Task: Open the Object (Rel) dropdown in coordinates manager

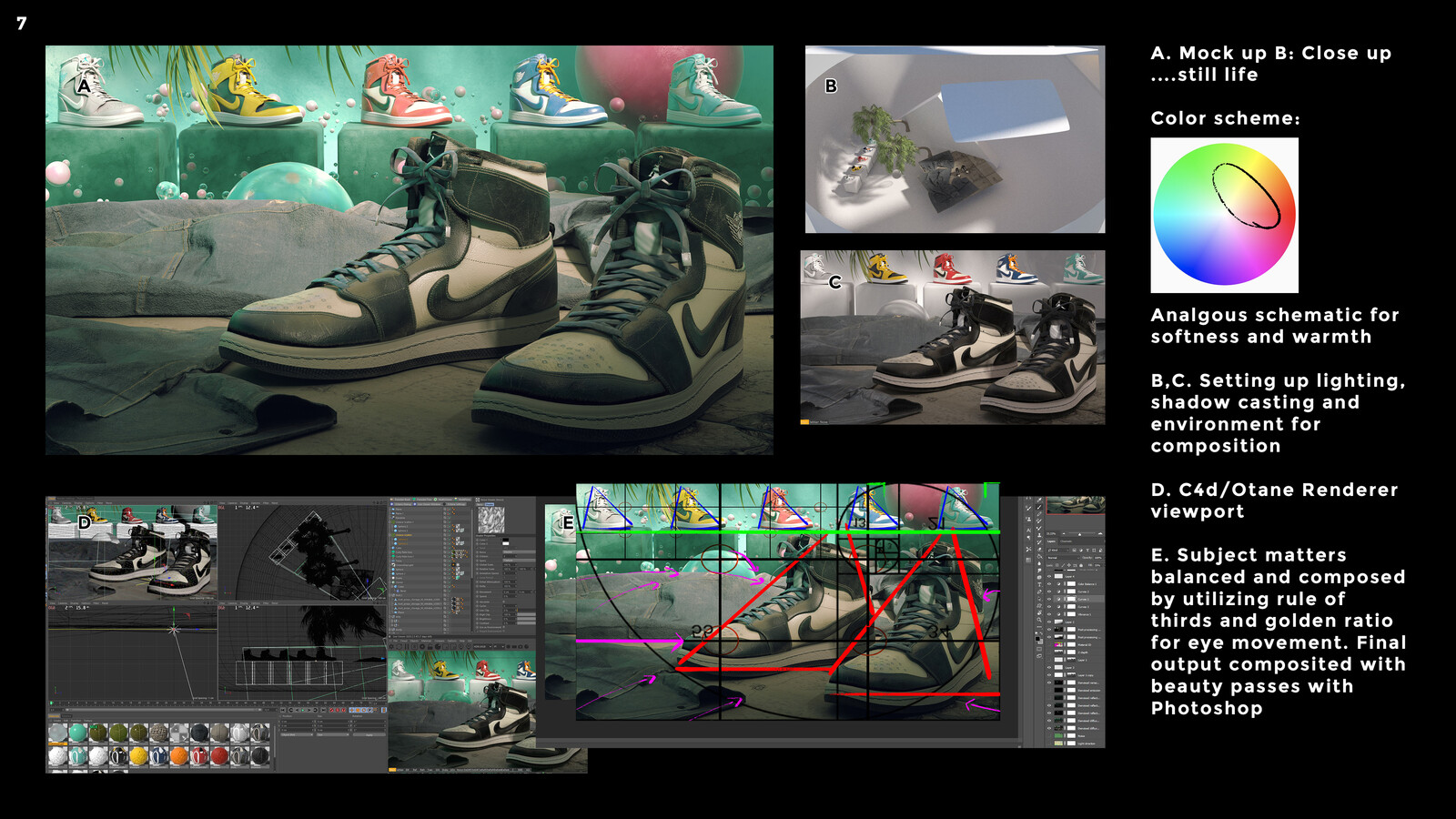Action: pyautogui.click(x=297, y=734)
